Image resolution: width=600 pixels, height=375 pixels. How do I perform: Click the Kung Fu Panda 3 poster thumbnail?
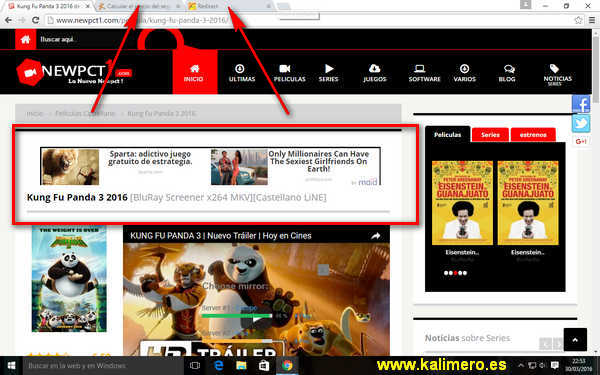[69, 279]
